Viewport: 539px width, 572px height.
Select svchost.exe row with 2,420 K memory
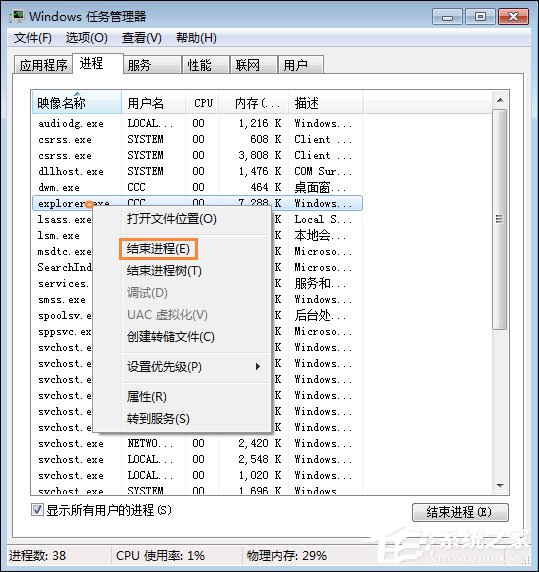197,444
